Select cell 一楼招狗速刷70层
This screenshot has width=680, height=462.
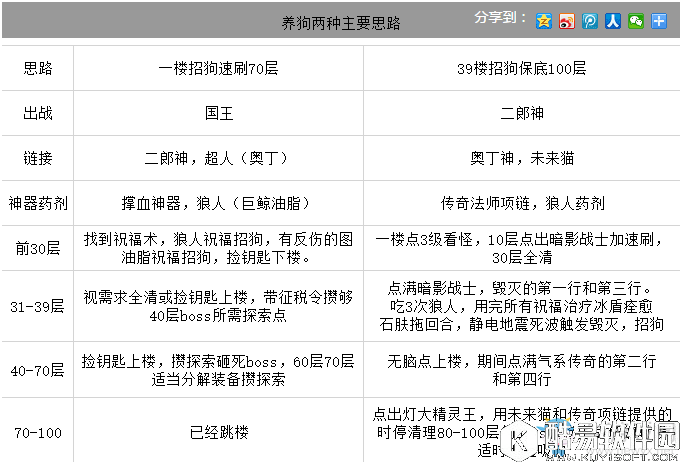pyautogui.click(x=219, y=68)
